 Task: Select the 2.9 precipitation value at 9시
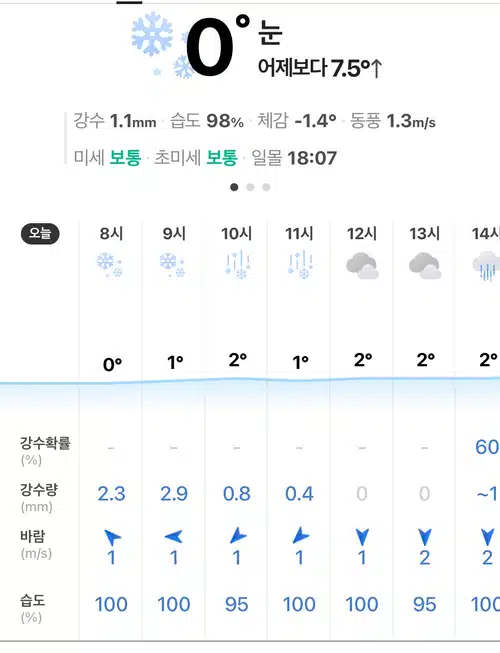click(174, 493)
